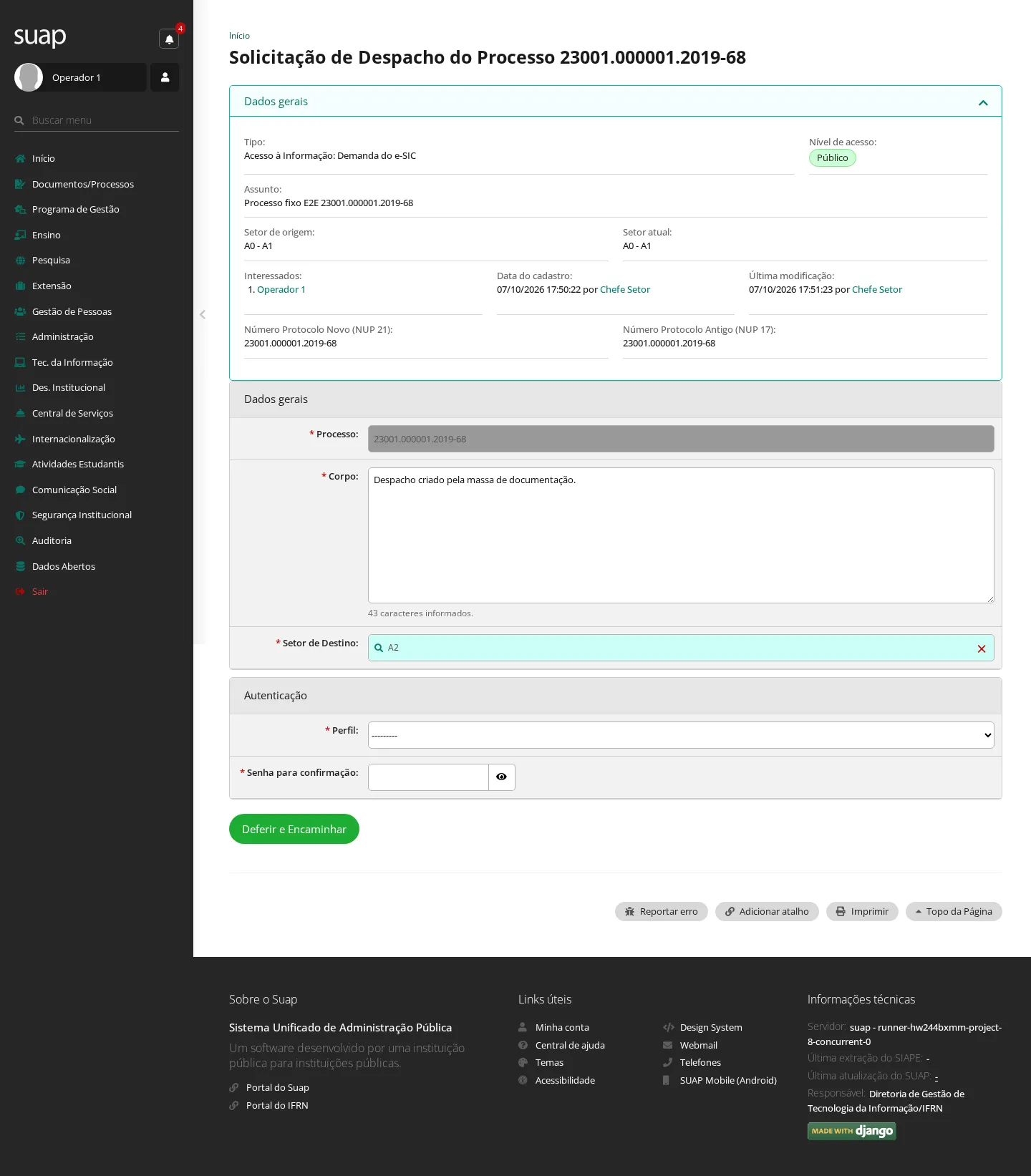Collapse the Dados gerais panel chevron
This screenshot has width=1031, height=1176.
pos(983,102)
